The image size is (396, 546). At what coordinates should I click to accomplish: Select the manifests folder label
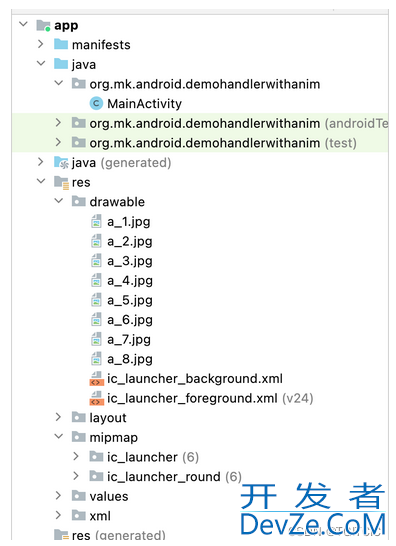[101, 45]
